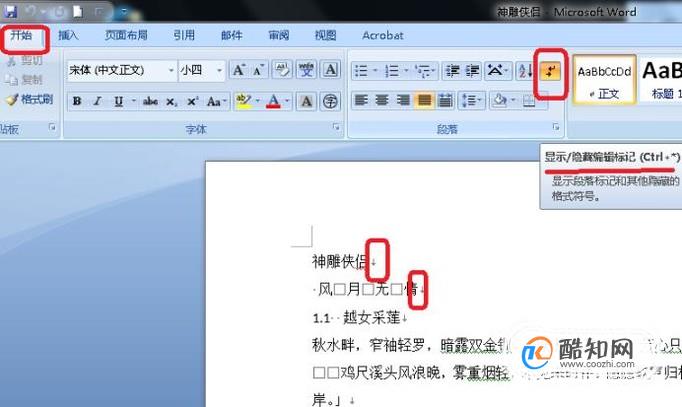This screenshot has height=407, width=682.
Task: Open the Font dialog launcher
Action: coord(336,127)
